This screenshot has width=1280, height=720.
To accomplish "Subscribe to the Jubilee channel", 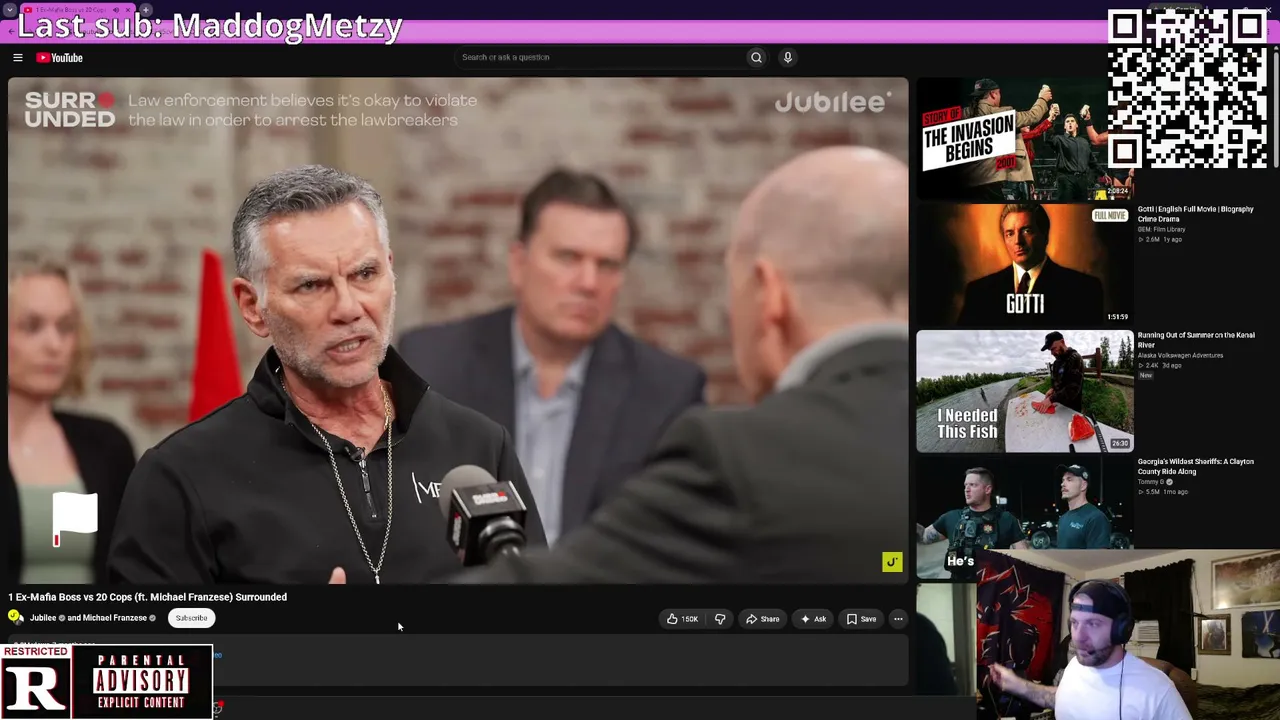I will [x=191, y=618].
